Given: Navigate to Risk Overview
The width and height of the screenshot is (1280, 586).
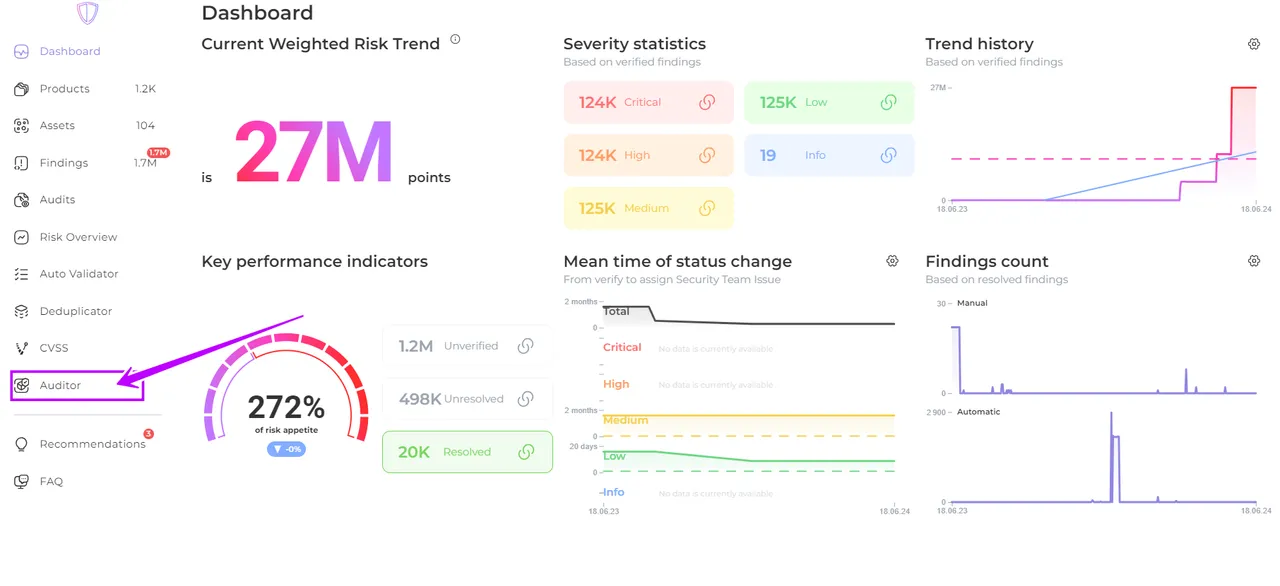Looking at the screenshot, I should coord(78,237).
